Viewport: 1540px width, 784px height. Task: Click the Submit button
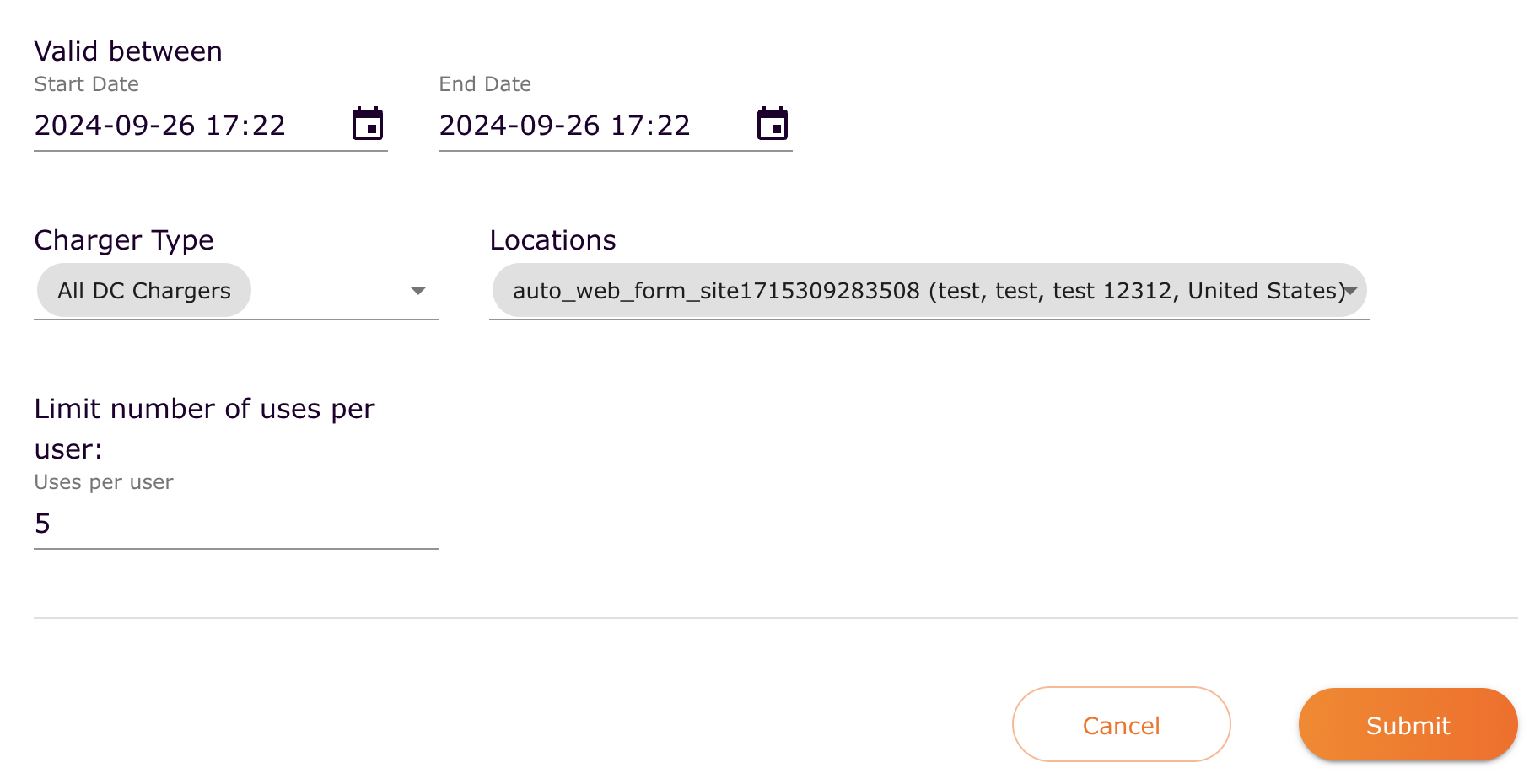click(x=1407, y=724)
